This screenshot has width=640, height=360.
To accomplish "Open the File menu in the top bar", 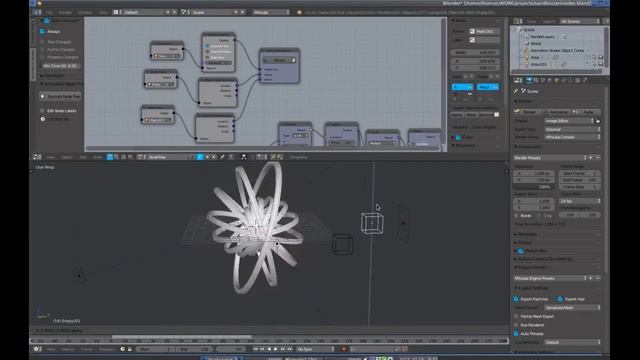I will pyautogui.click(x=49, y=13).
